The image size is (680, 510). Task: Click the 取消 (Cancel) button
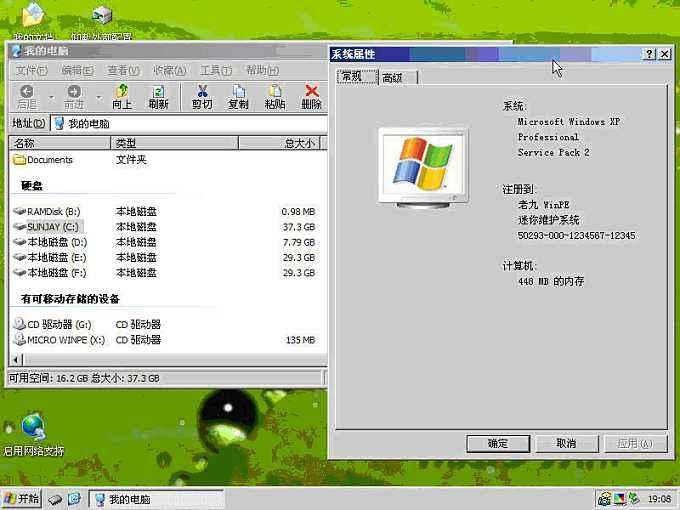click(x=566, y=444)
